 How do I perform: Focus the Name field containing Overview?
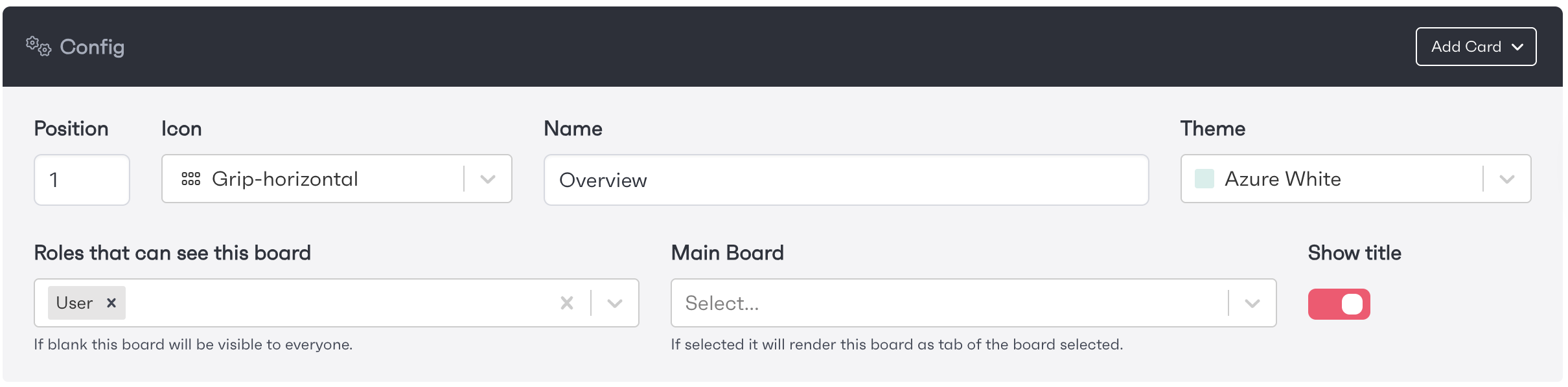click(x=846, y=180)
